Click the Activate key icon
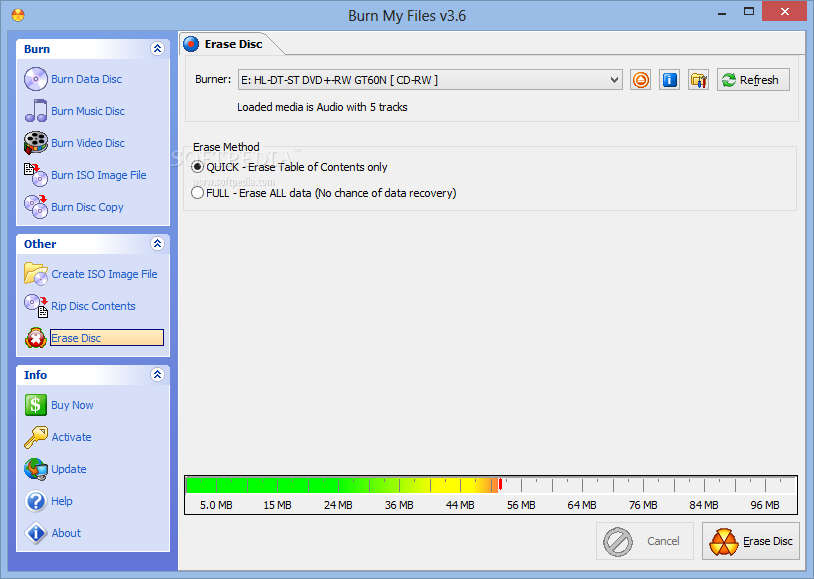 point(36,437)
